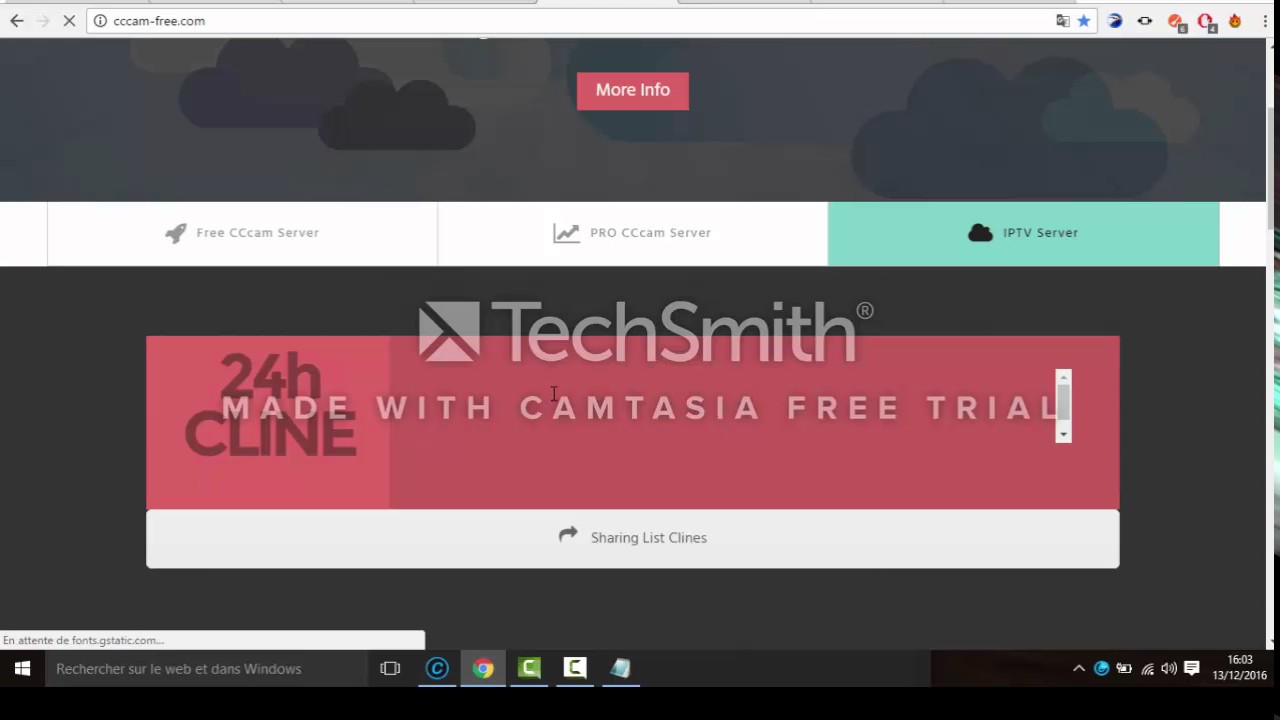
Task: Open the notepad-style taskbar icon
Action: [x=621, y=668]
